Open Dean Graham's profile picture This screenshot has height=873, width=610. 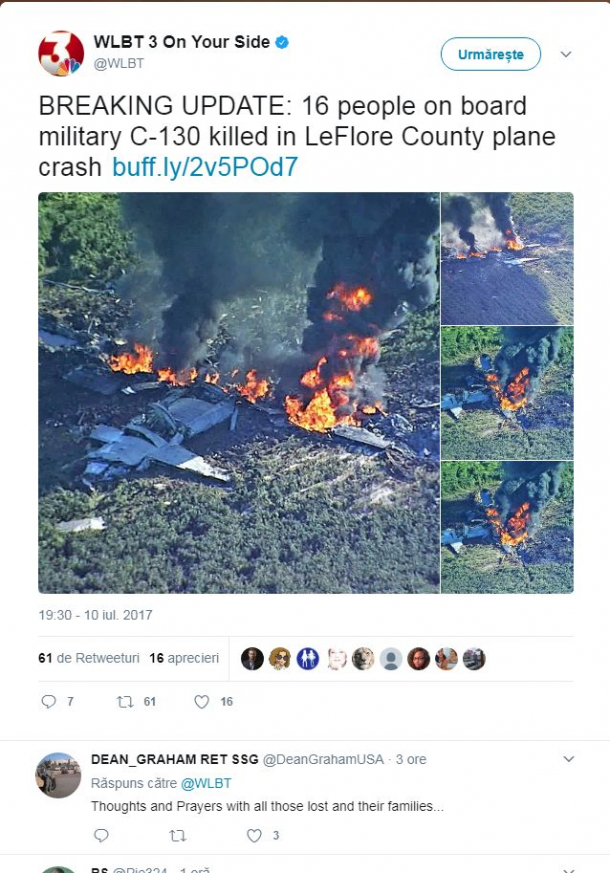click(58, 775)
